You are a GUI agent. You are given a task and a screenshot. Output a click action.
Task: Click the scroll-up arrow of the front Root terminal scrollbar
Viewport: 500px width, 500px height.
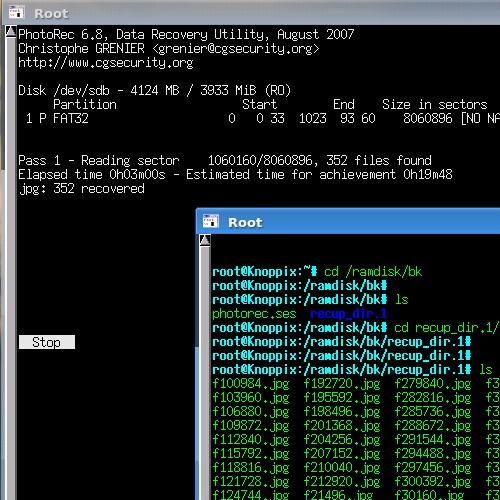[x=205, y=240]
